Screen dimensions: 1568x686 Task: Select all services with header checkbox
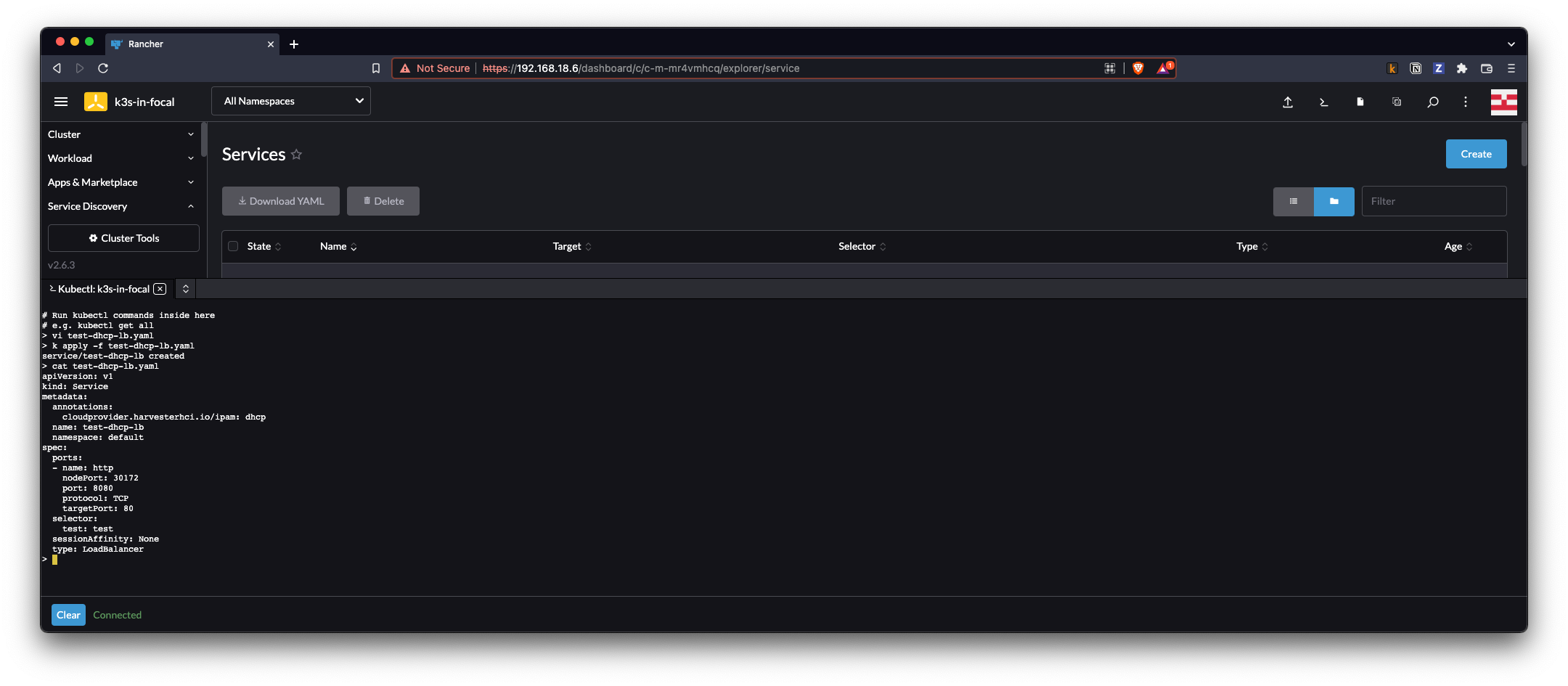point(233,246)
